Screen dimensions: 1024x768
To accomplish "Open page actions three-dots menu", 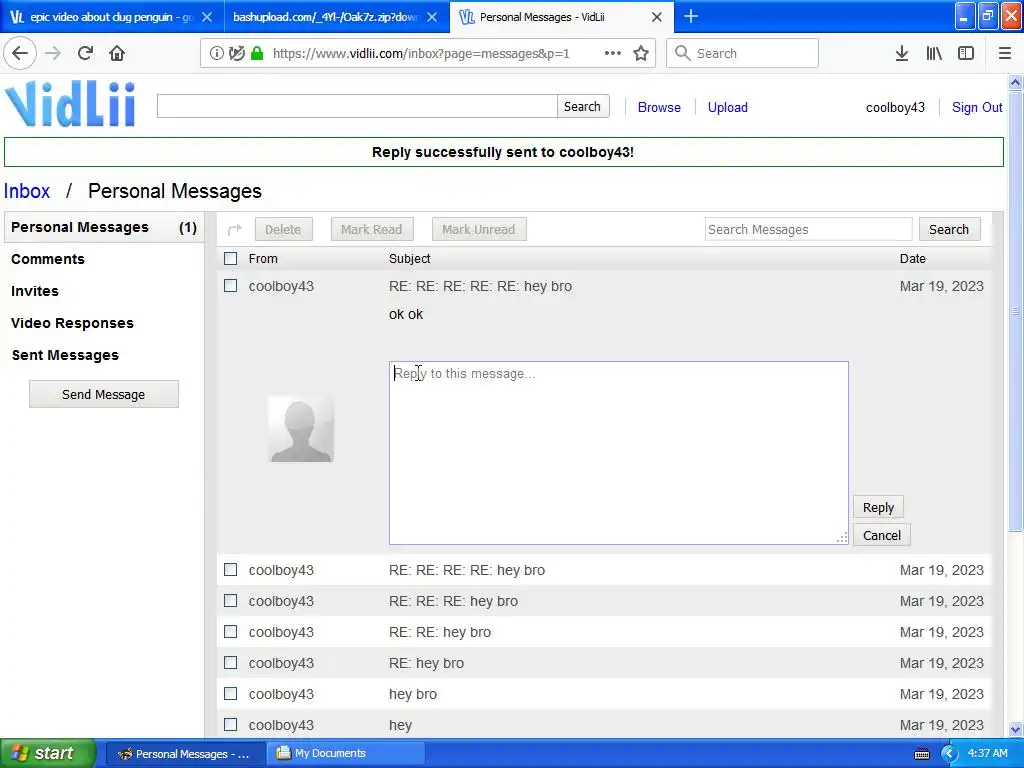I will point(613,53).
